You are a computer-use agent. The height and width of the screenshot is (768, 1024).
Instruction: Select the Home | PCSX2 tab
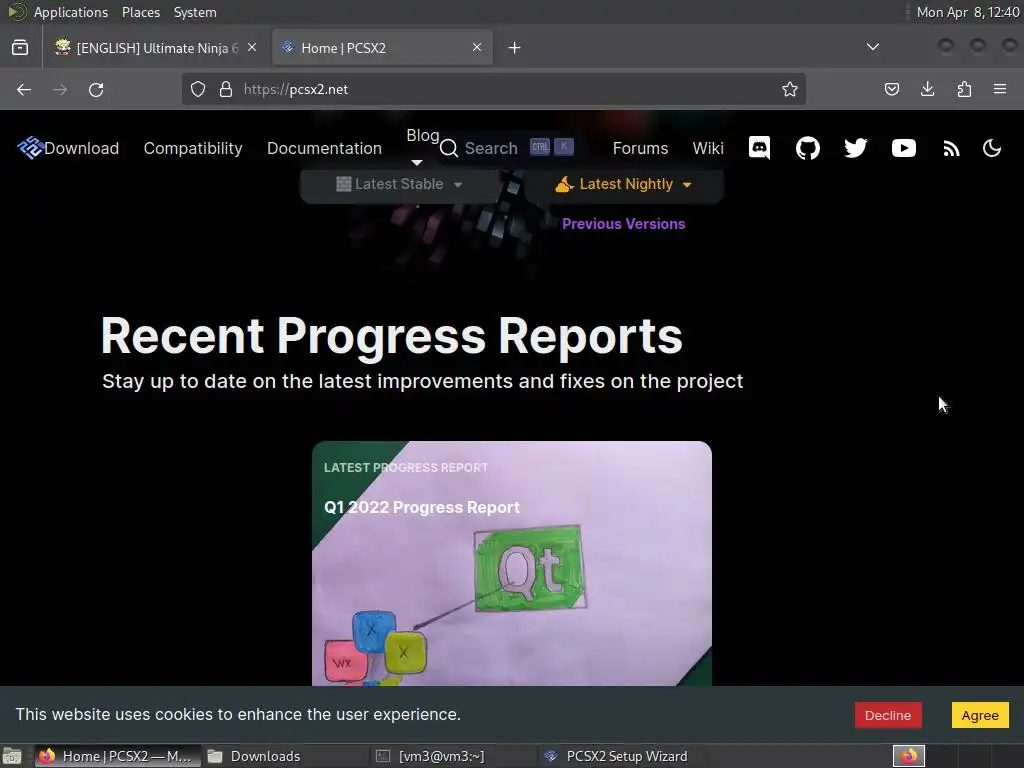point(382,47)
